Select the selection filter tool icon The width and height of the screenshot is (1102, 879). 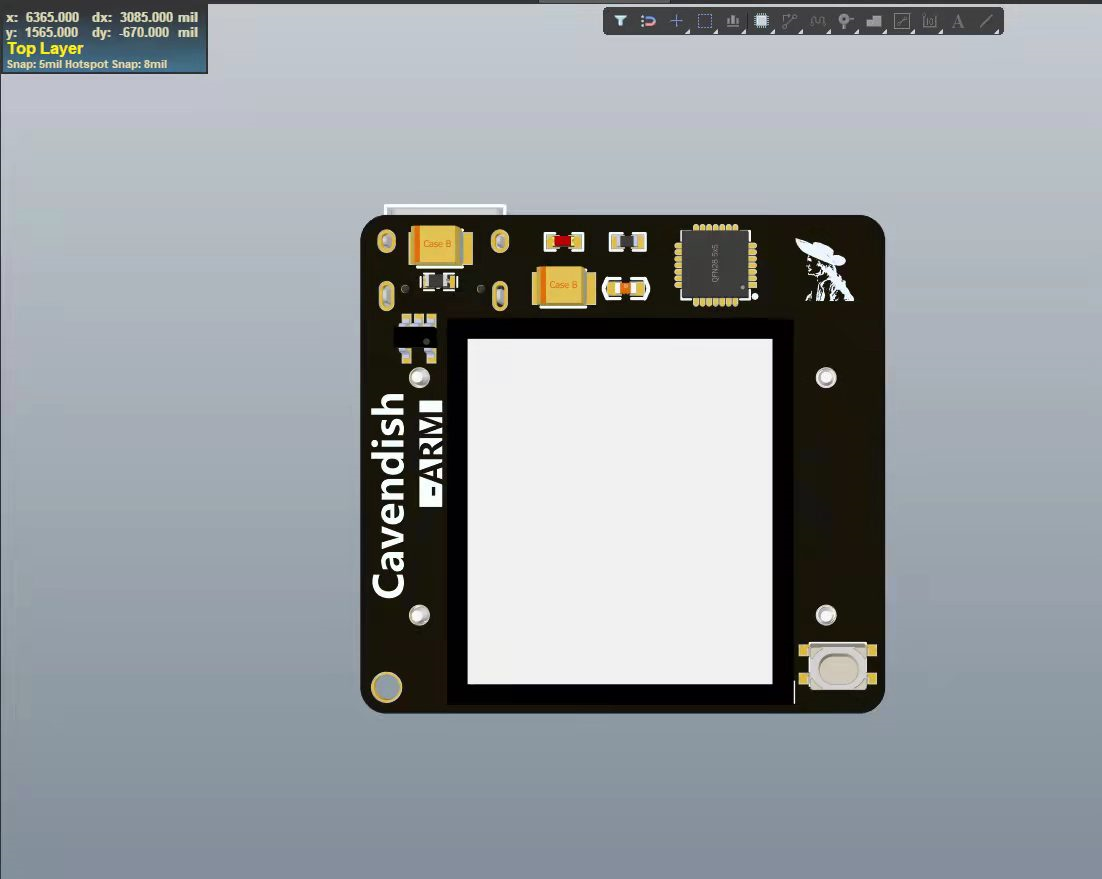pyautogui.click(x=620, y=20)
